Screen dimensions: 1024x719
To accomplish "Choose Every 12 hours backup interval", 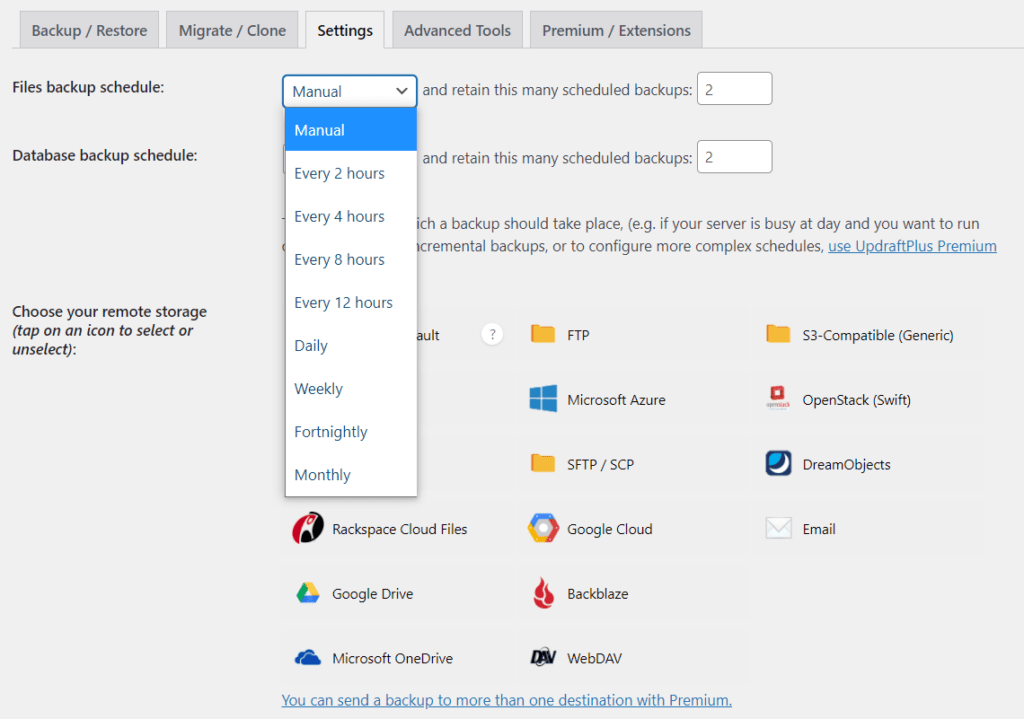I will [351, 302].
